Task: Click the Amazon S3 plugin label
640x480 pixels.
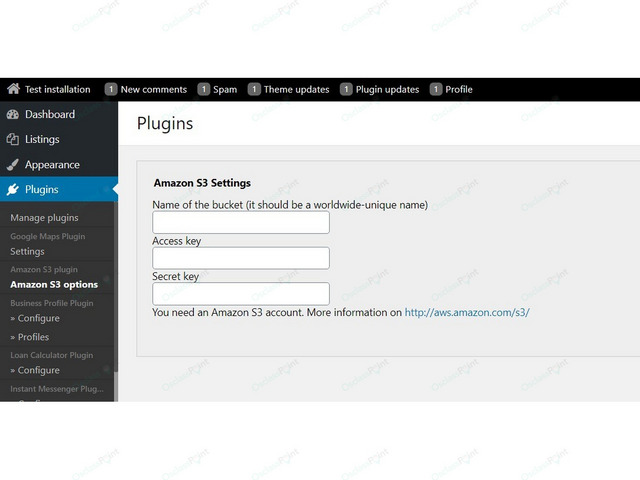Action: [44, 269]
